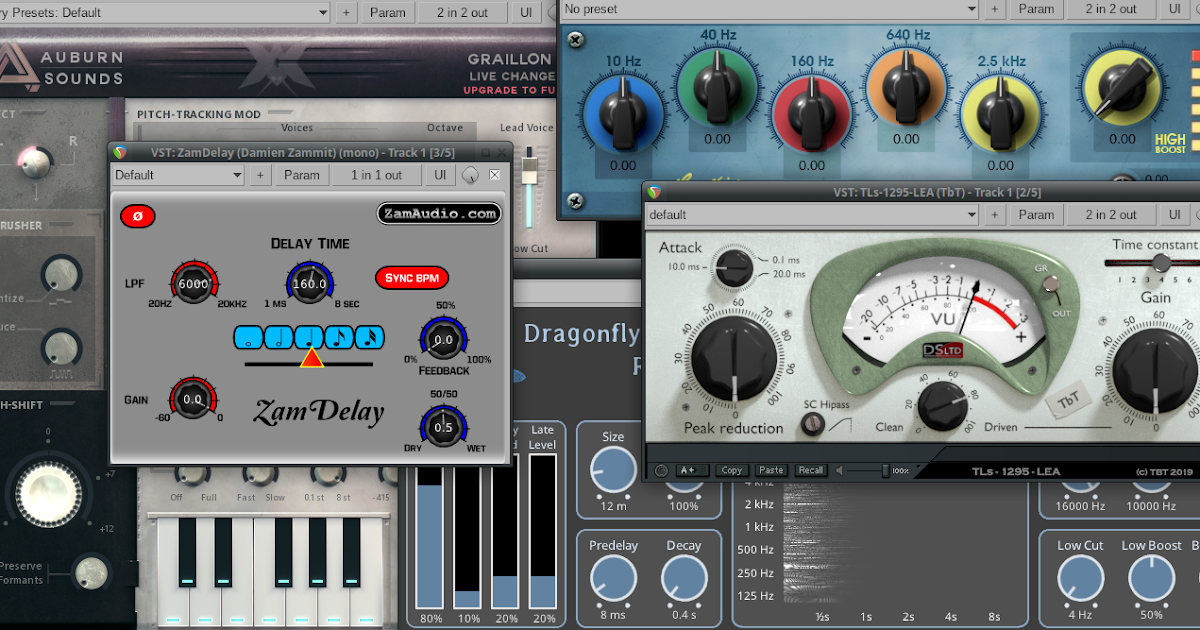1200x630 pixels.
Task: Click Param in the Graillon window toolbar
Action: 387,12
